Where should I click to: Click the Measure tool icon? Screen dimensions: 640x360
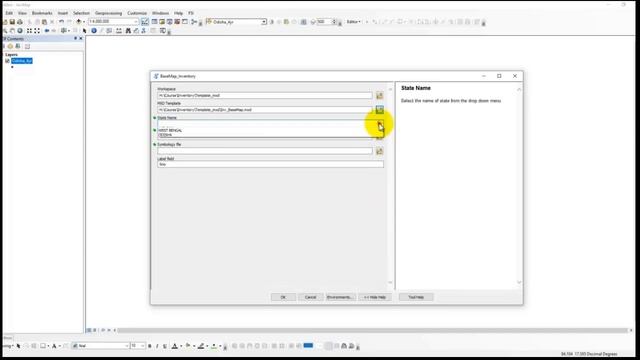[x=119, y=31]
